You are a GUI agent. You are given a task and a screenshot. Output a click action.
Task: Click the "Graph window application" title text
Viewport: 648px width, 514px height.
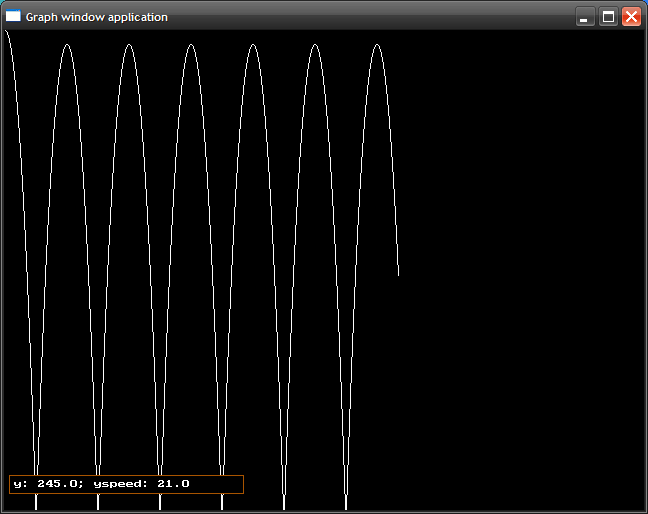click(x=97, y=17)
